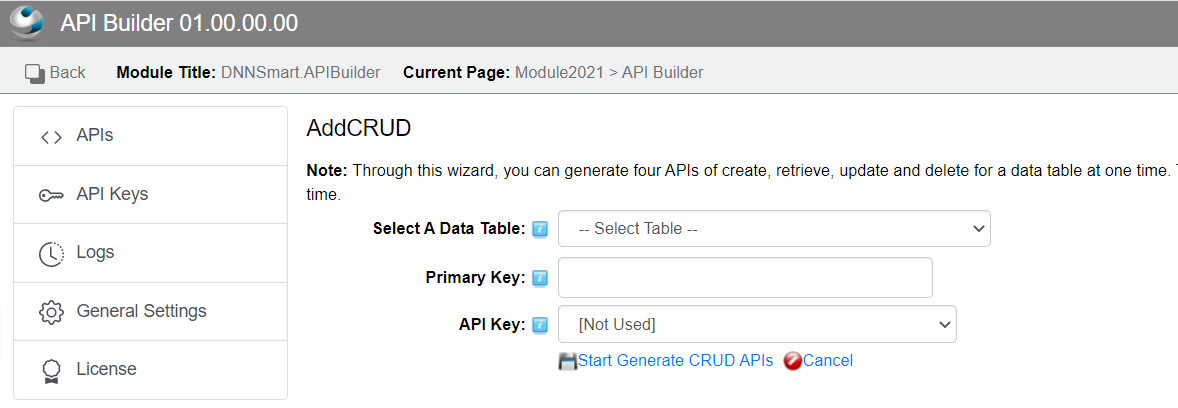The width and height of the screenshot is (1178, 408).
Task: Click help icon next to Primary Key
Action: [x=540, y=278]
